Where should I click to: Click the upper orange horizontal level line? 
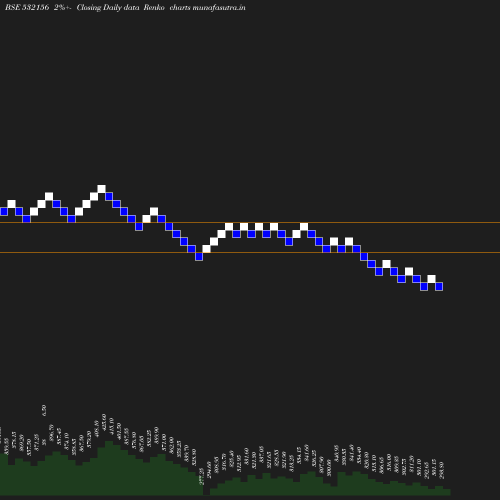(250, 222)
